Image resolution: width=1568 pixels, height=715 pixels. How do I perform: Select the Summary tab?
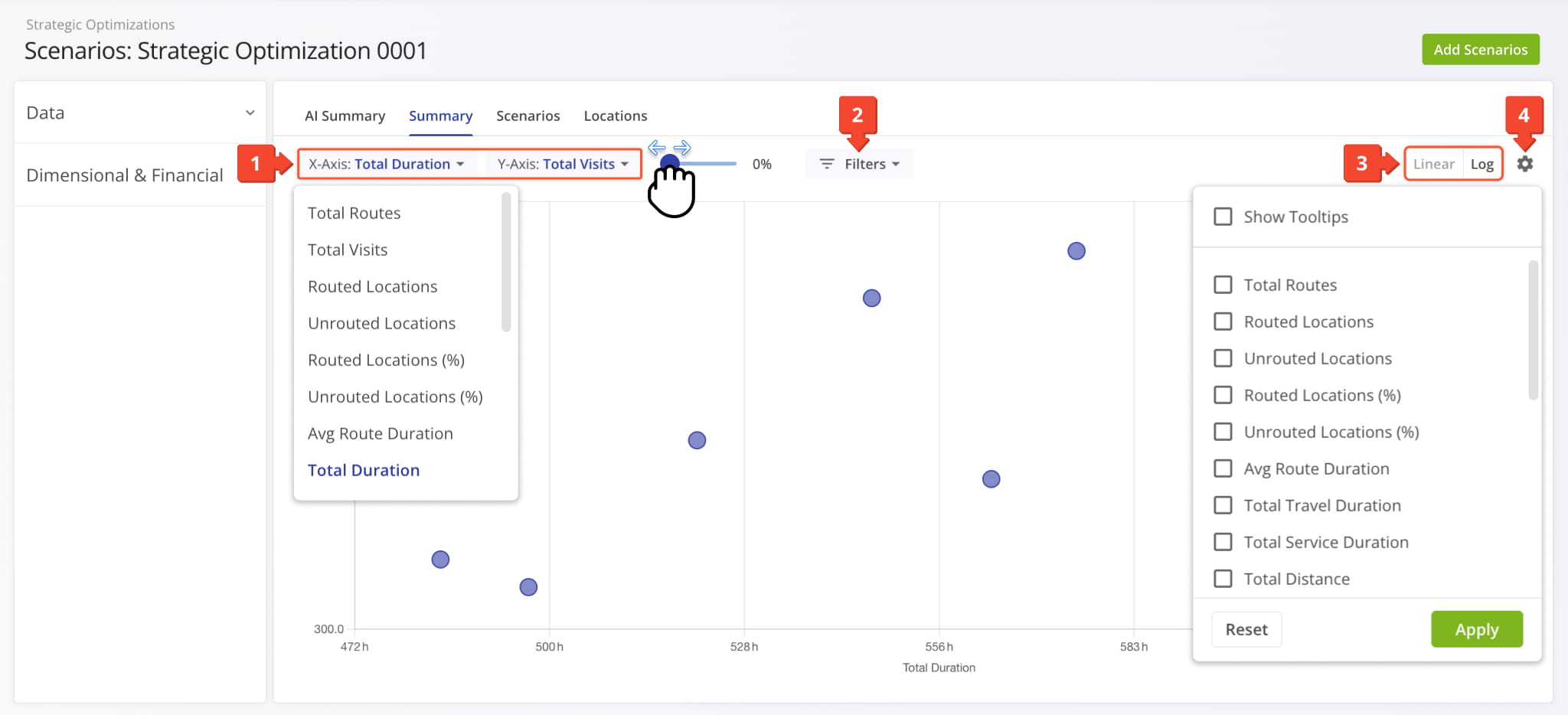[x=440, y=116]
